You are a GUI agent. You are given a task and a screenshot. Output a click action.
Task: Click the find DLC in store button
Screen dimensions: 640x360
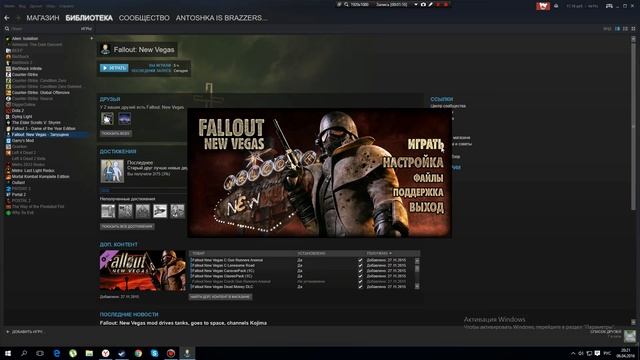tap(220, 297)
